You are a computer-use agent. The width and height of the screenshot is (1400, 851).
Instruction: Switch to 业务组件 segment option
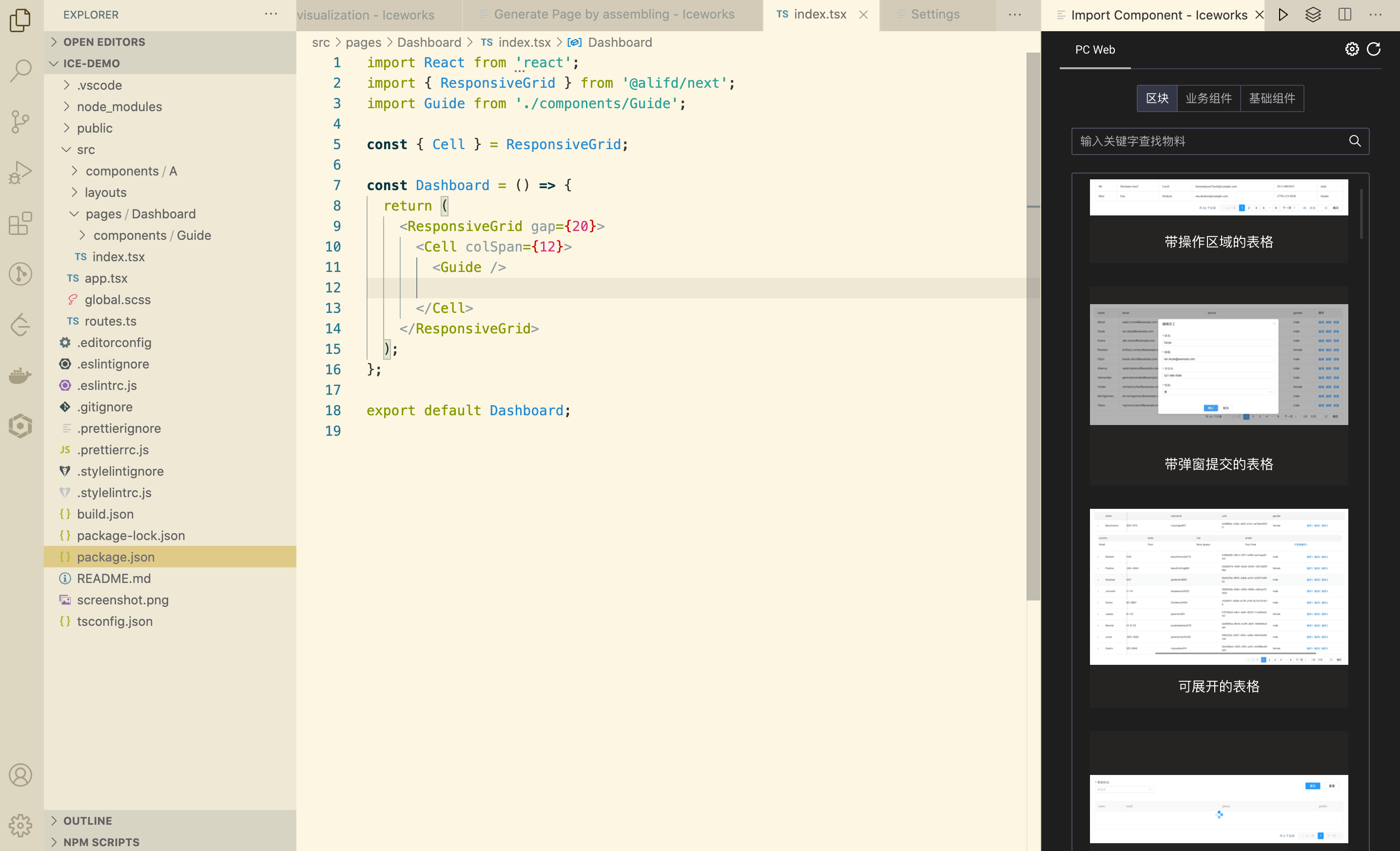(x=1208, y=98)
